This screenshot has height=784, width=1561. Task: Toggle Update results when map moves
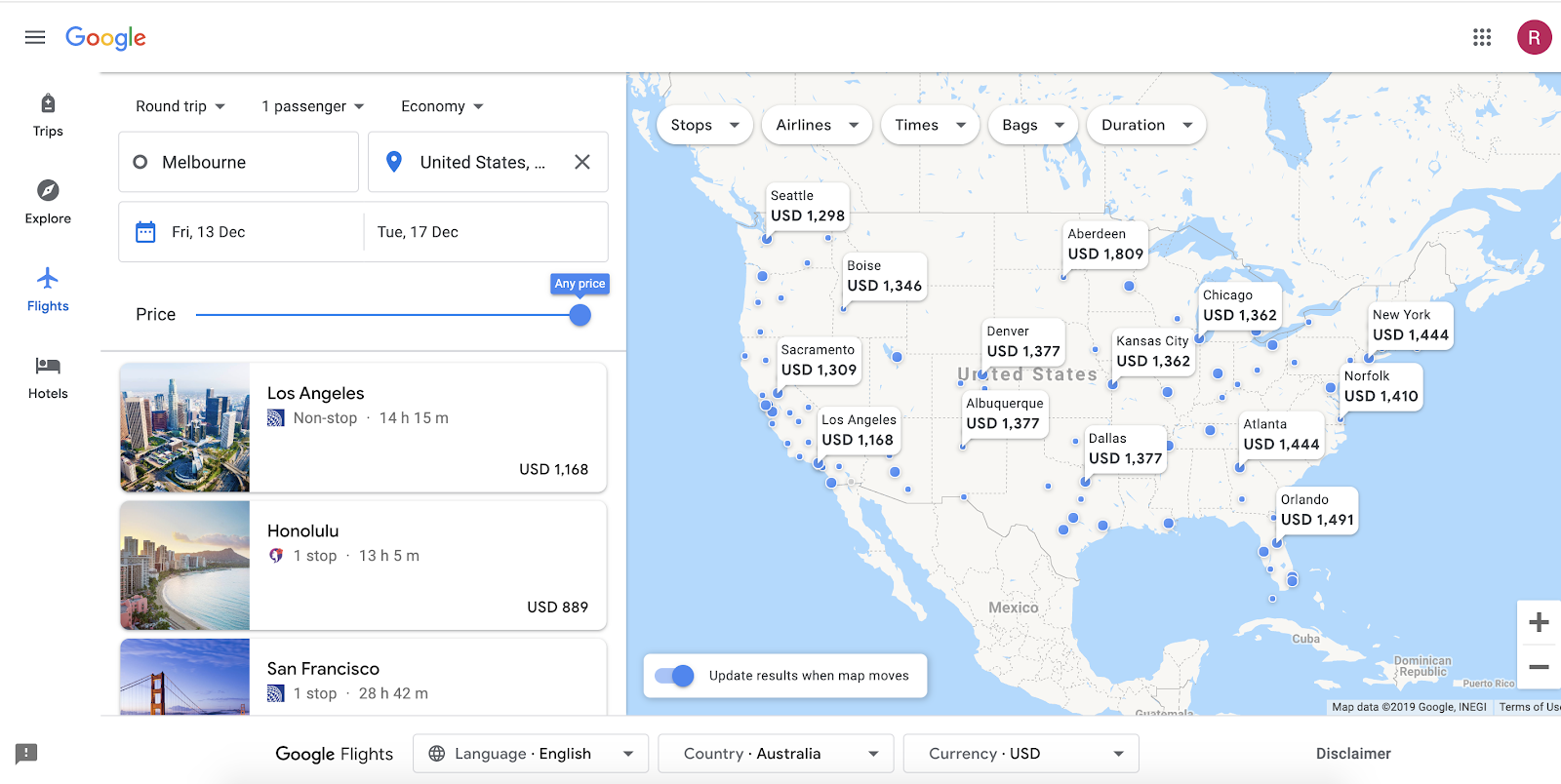[x=674, y=676]
